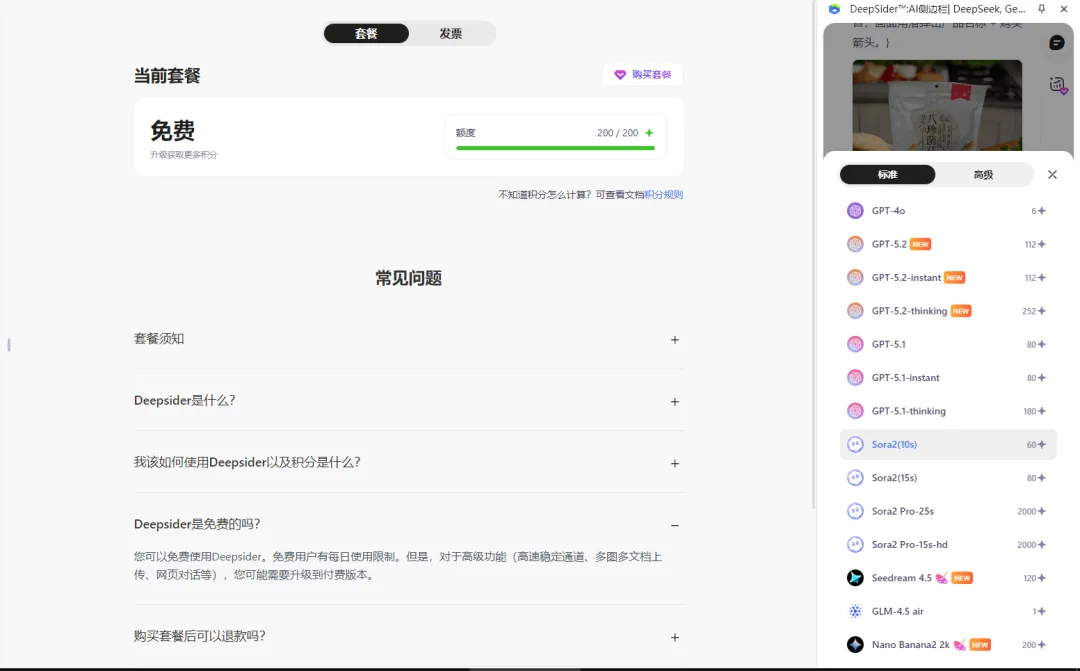Click the GLM-4.5 air model icon
The image size is (1080, 671).
pyautogui.click(x=855, y=611)
